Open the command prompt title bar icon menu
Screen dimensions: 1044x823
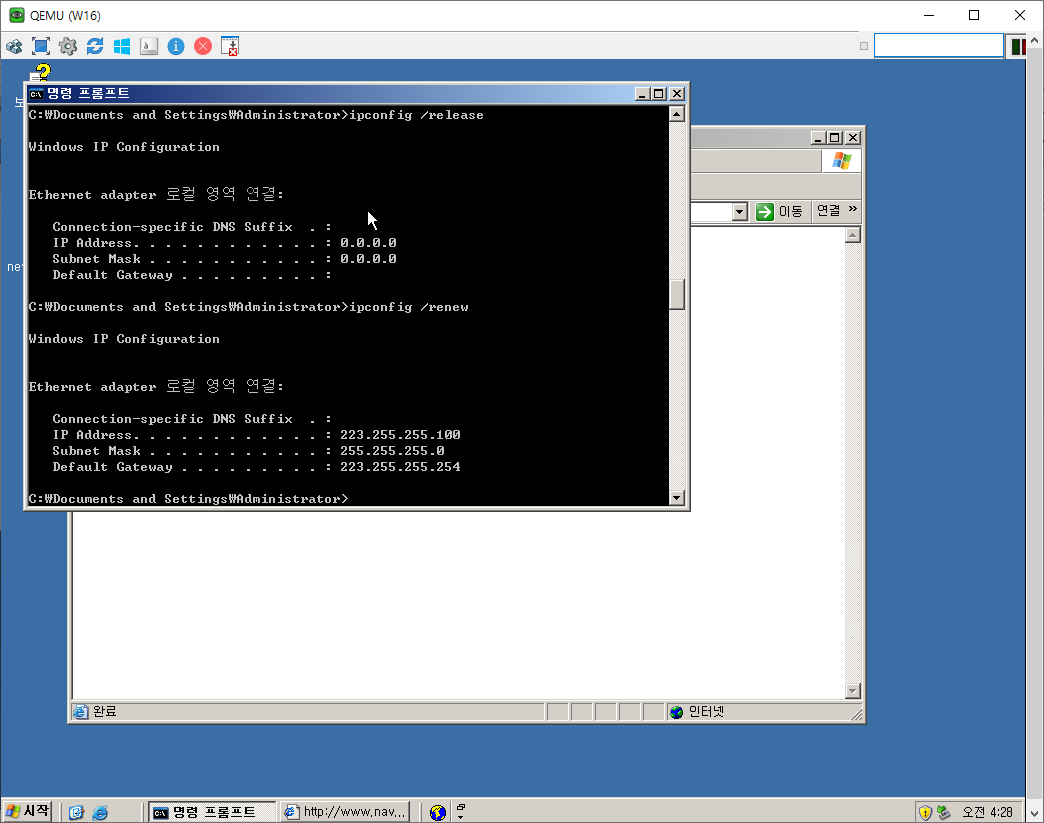36,94
